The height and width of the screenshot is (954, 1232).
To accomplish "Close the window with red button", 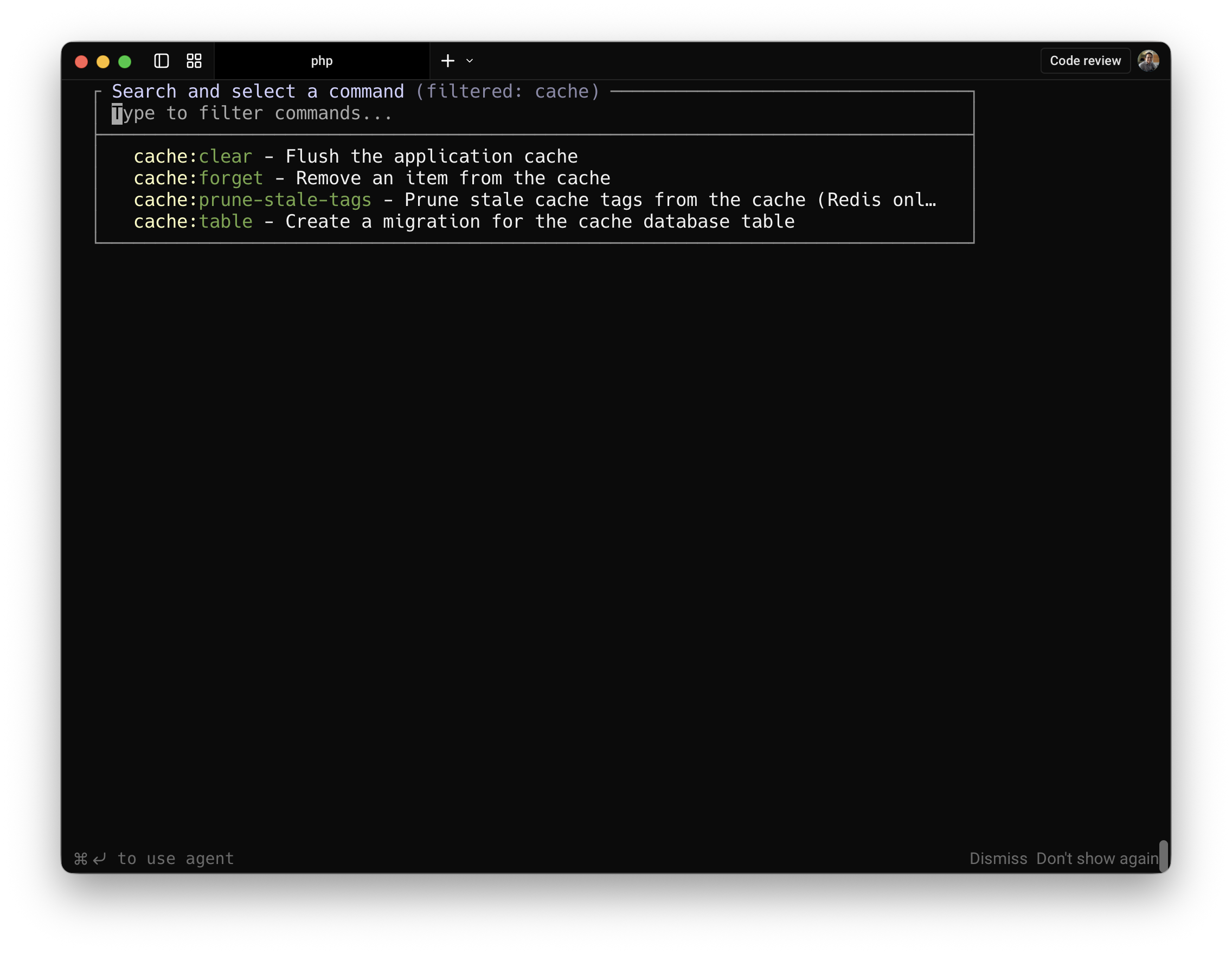I will pos(81,61).
